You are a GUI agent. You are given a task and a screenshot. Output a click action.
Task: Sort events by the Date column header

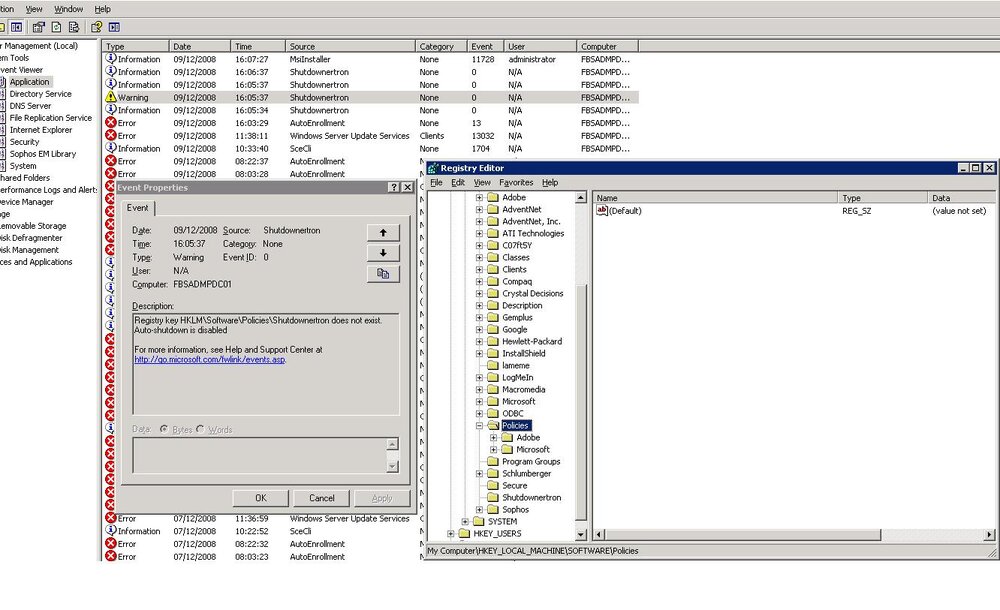200,46
